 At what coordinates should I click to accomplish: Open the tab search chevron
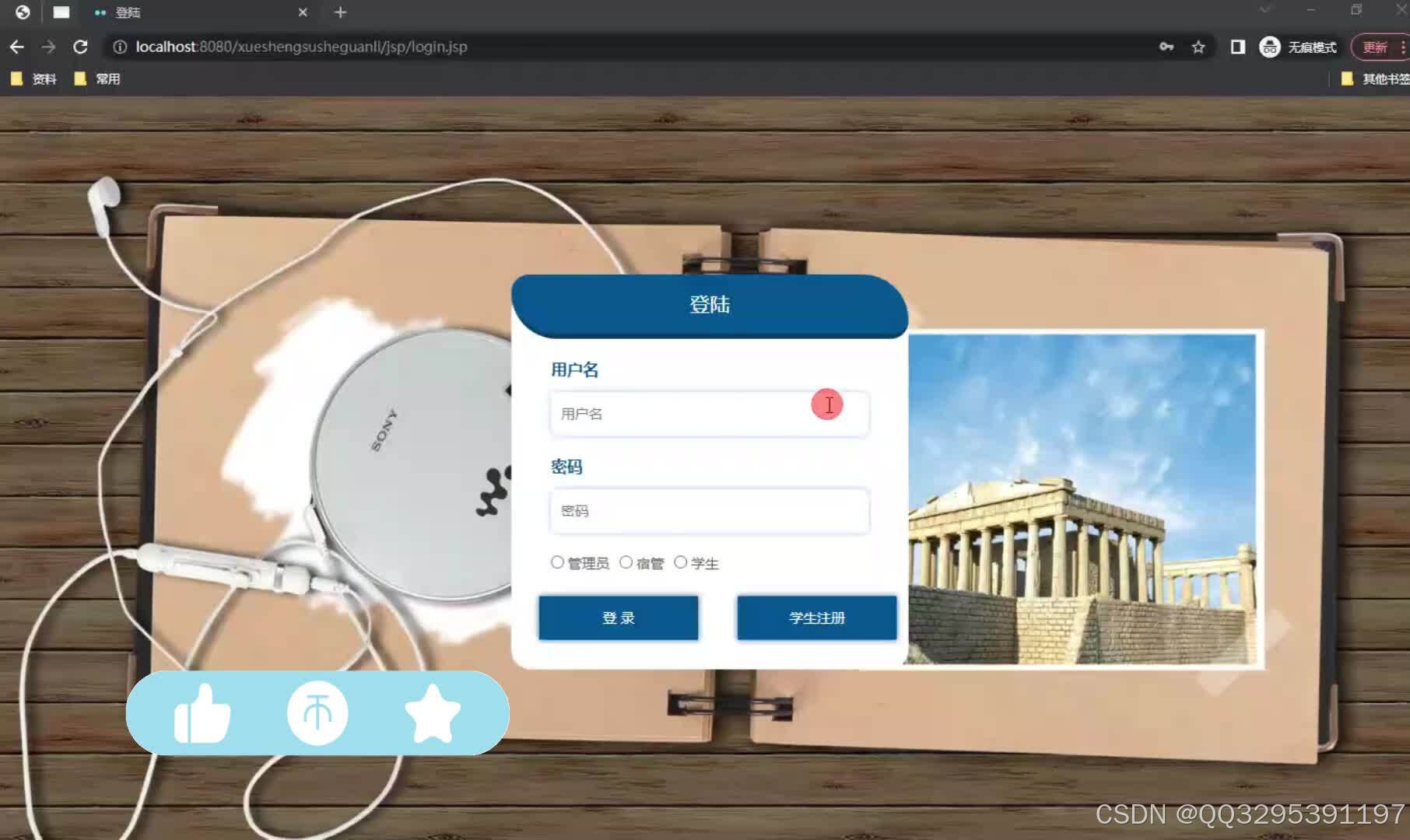pyautogui.click(x=1266, y=10)
